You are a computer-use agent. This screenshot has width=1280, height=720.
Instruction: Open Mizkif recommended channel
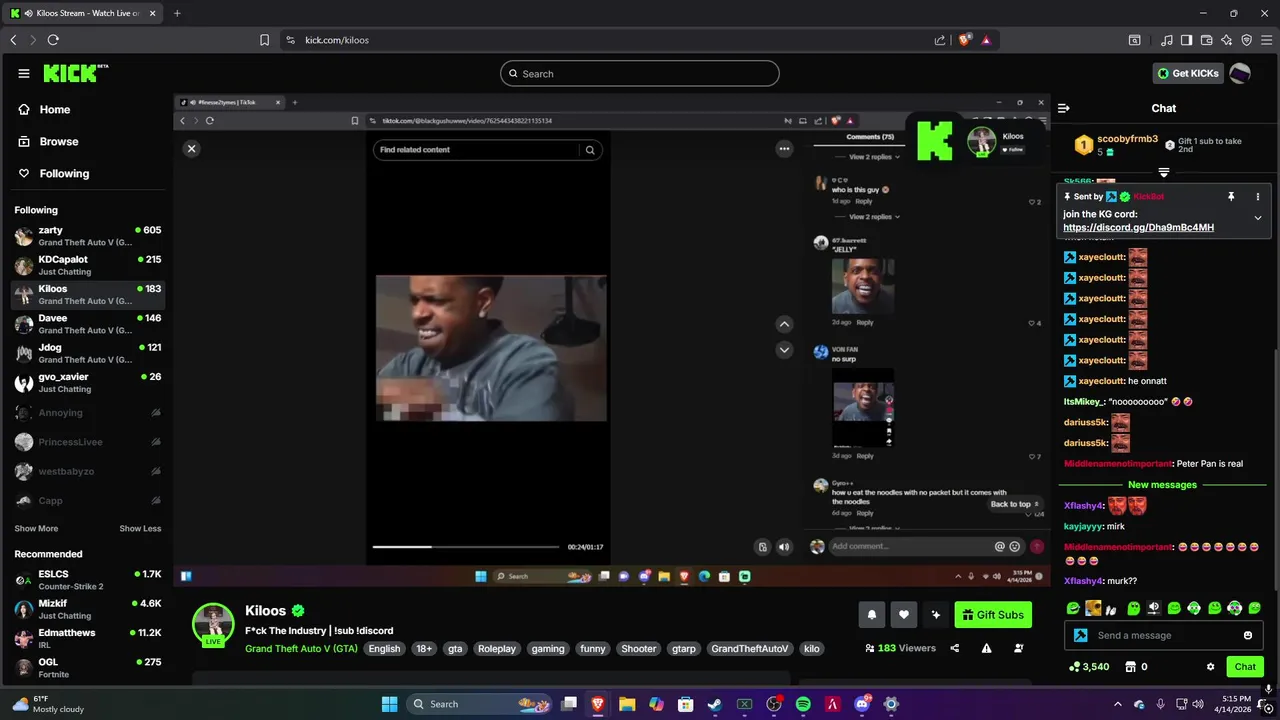click(87, 609)
